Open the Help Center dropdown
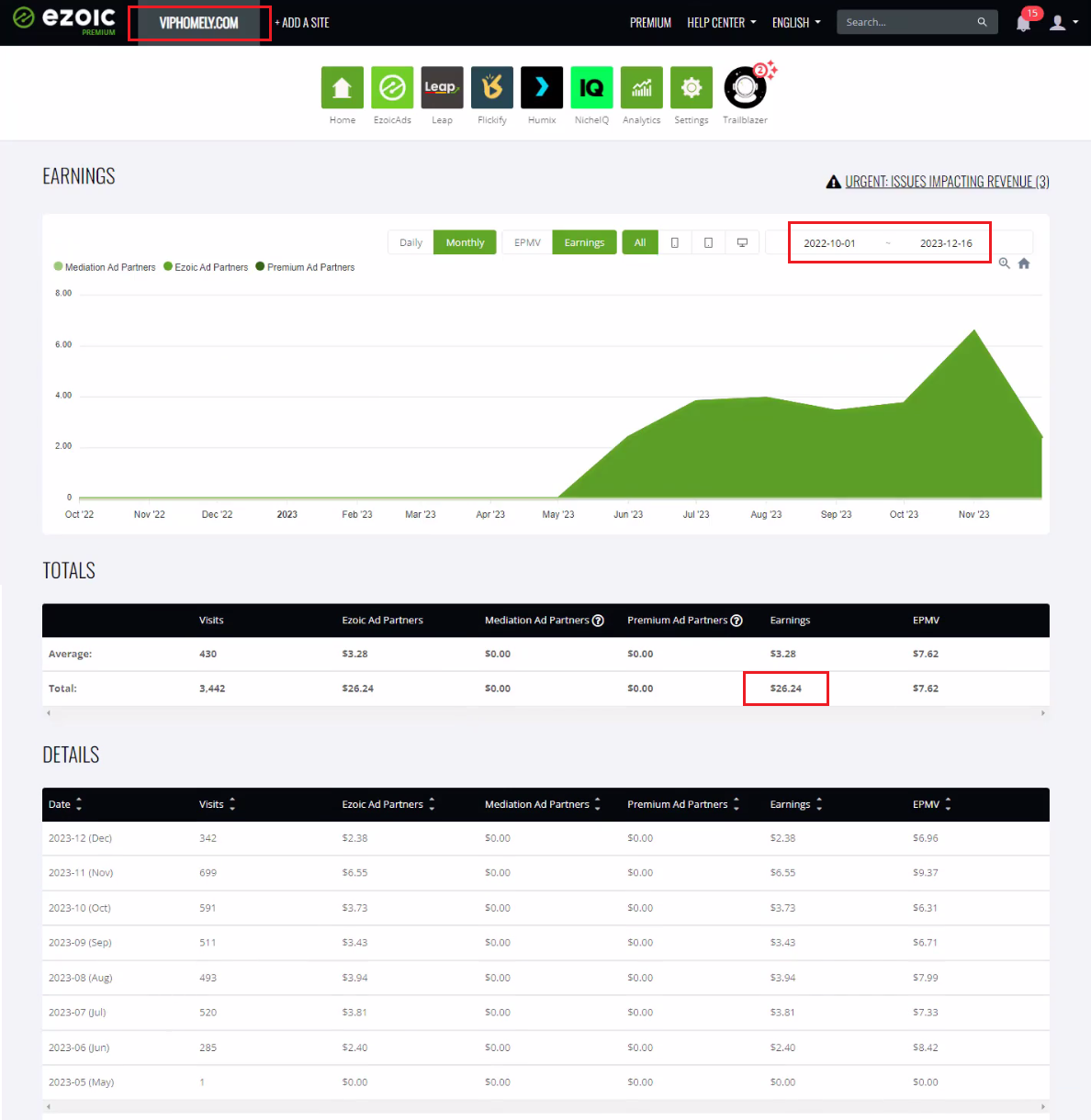The width and height of the screenshot is (1091, 1120). 722,22
